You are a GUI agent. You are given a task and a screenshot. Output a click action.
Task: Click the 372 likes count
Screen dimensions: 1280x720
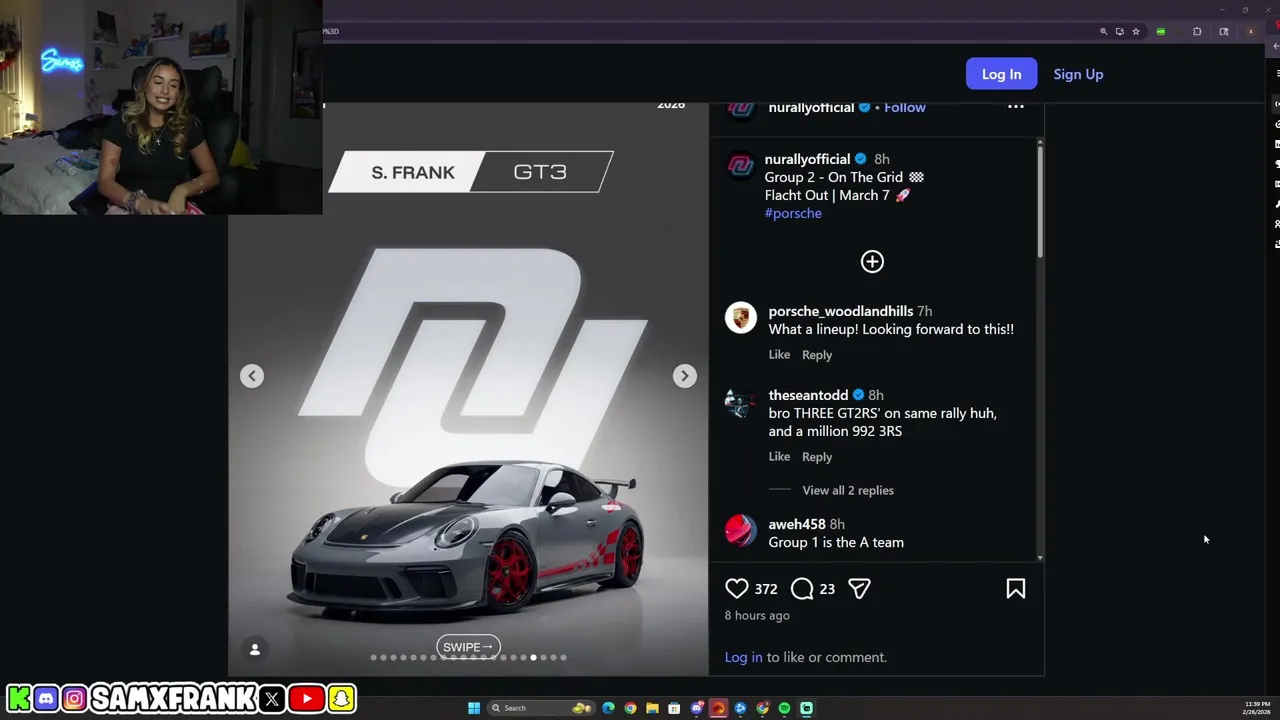(766, 589)
